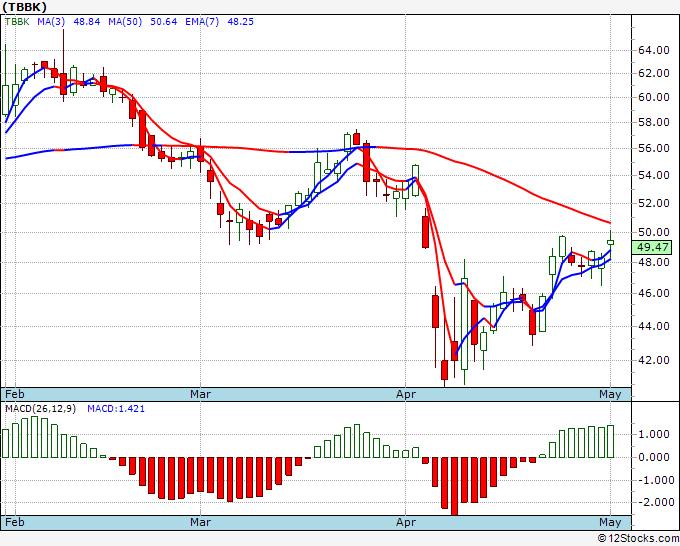
Task: Click the 62.00 price axis label
Action: (x=654, y=73)
